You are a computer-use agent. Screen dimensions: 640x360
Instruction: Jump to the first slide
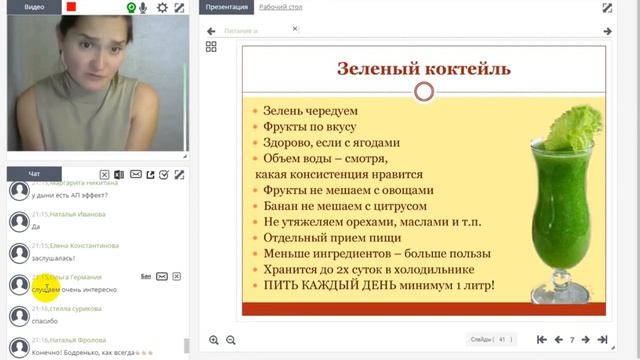click(x=542, y=340)
